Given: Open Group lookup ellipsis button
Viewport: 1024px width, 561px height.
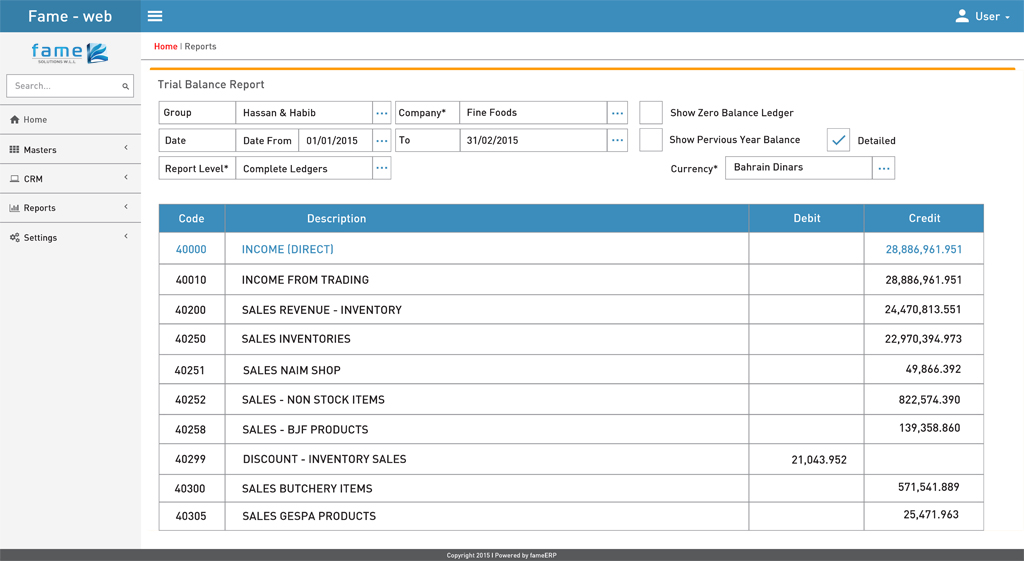Looking at the screenshot, I should click(382, 113).
